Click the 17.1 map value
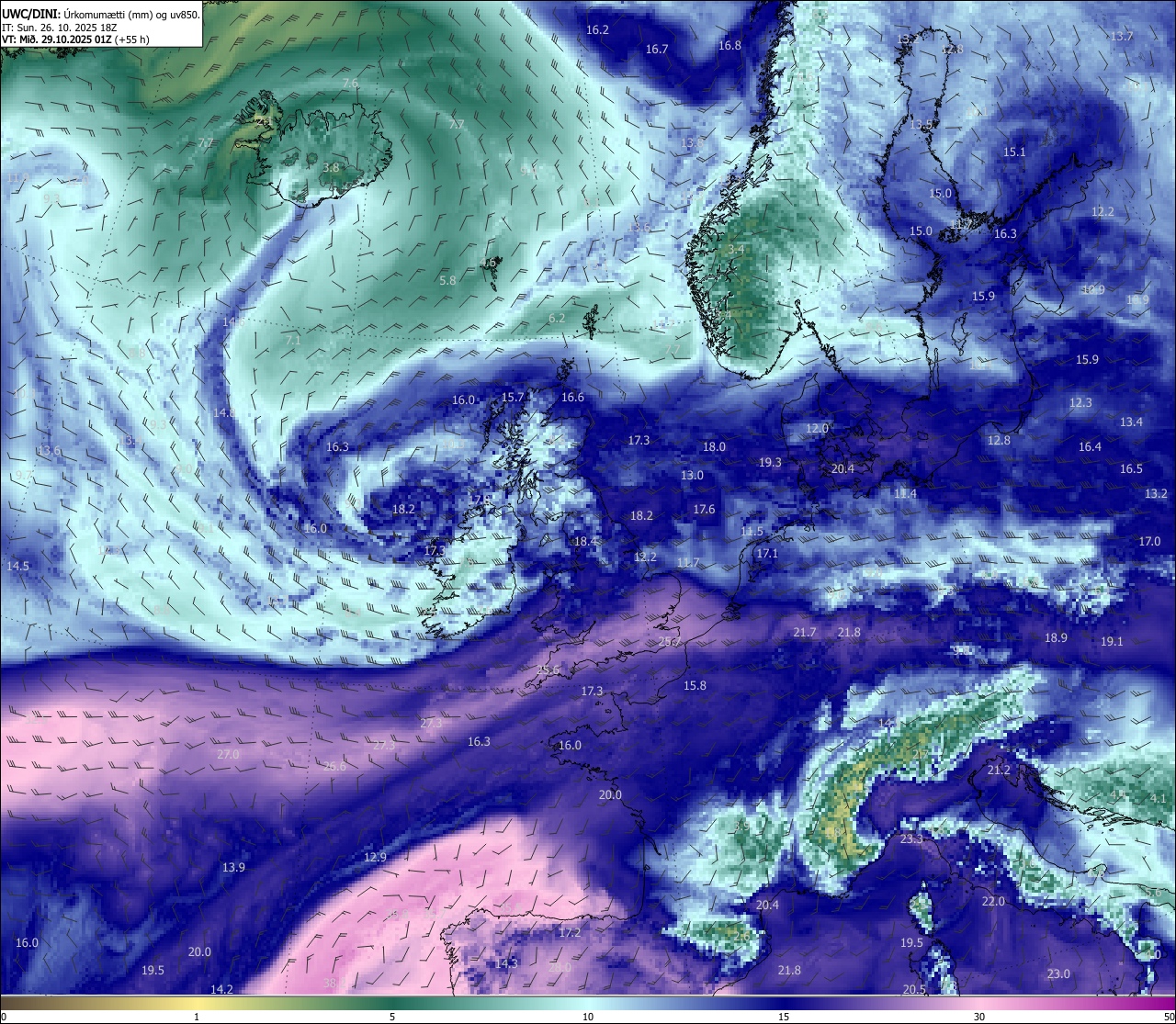This screenshot has width=1176, height=1024. [767, 555]
